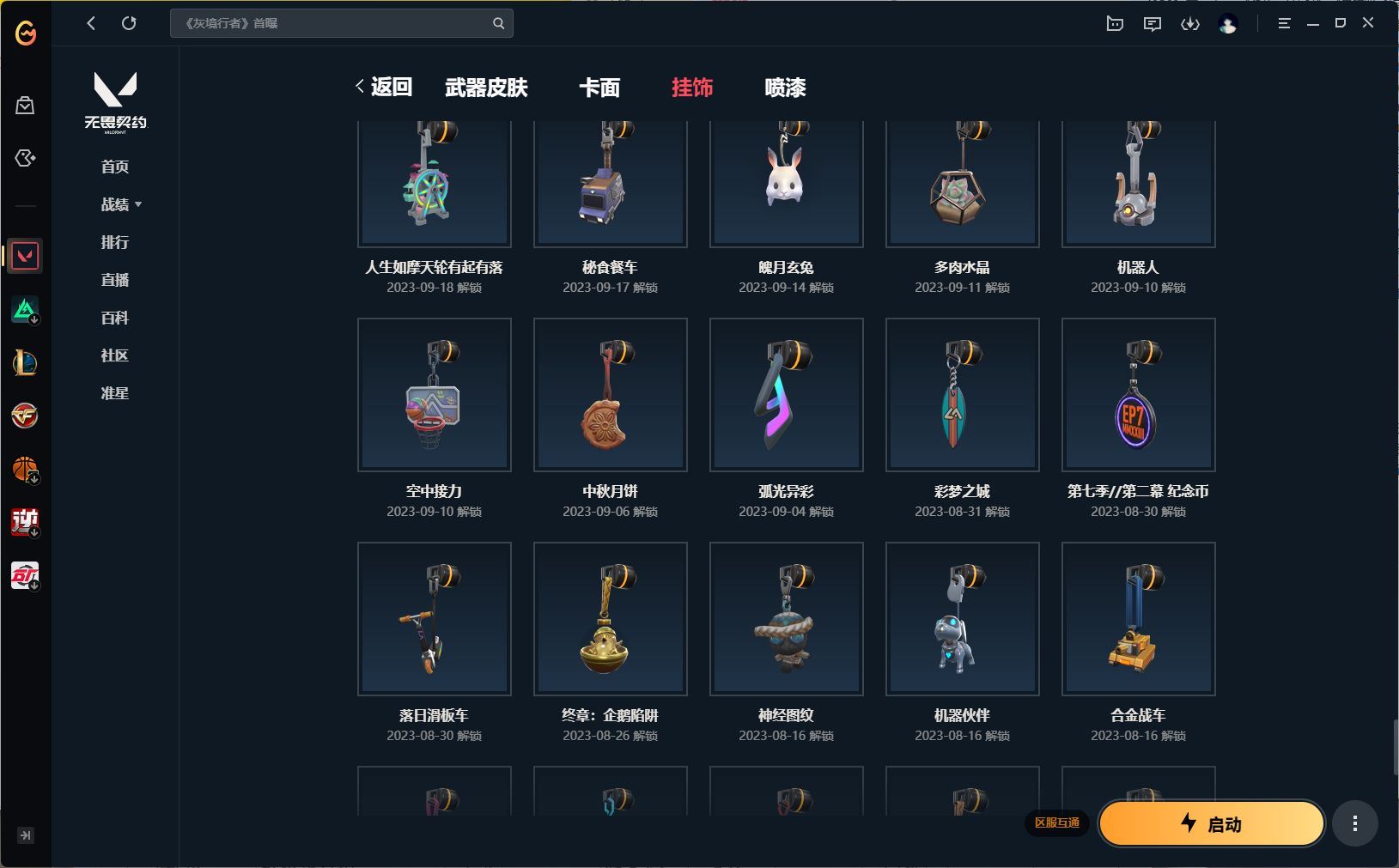Open the three-dot more options button
1399x868 pixels.
click(x=1355, y=824)
